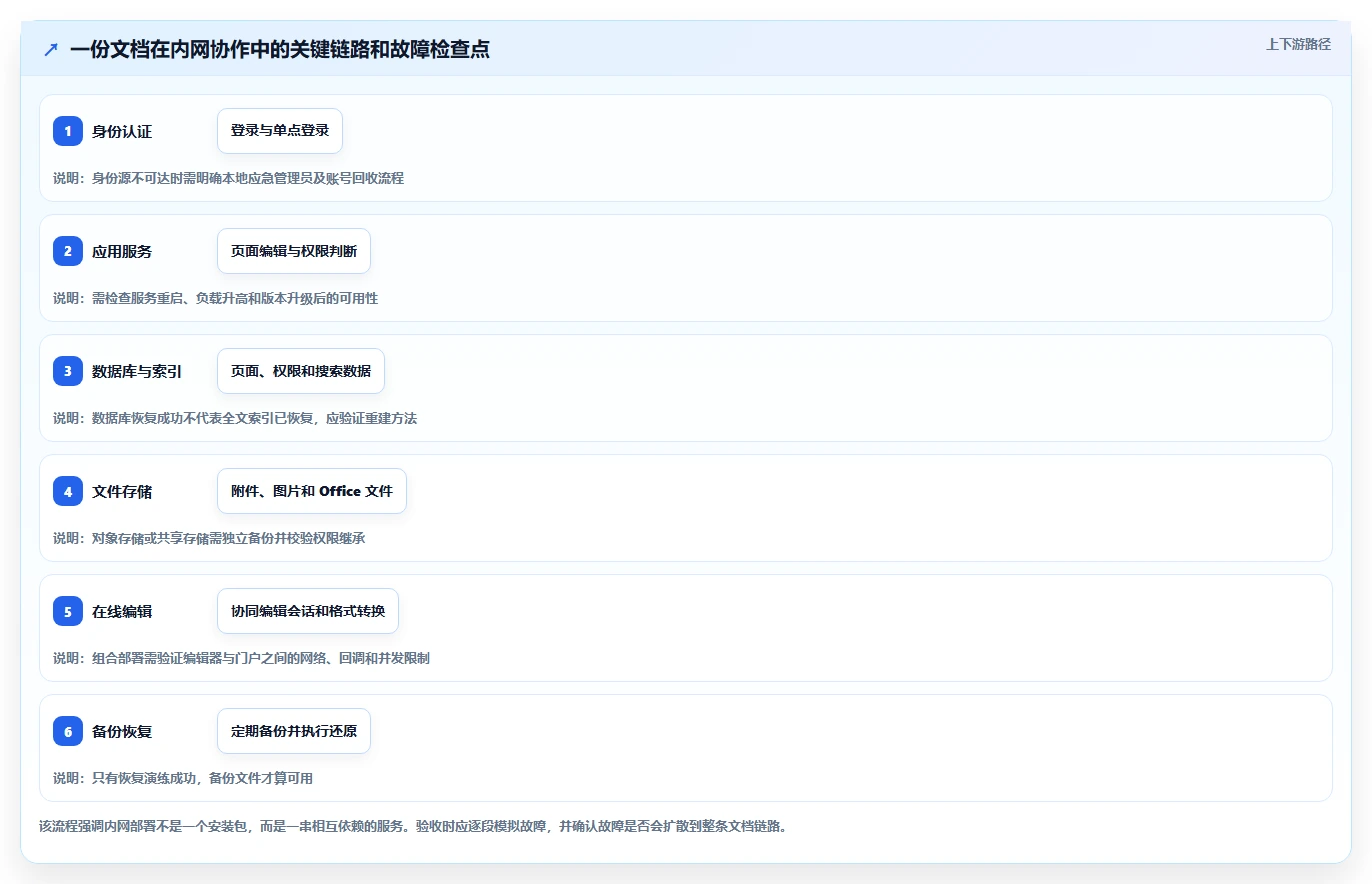This screenshot has width=1372, height=884.
Task: Click the footer paragraph starting 该流程强调
Action: pos(413,827)
